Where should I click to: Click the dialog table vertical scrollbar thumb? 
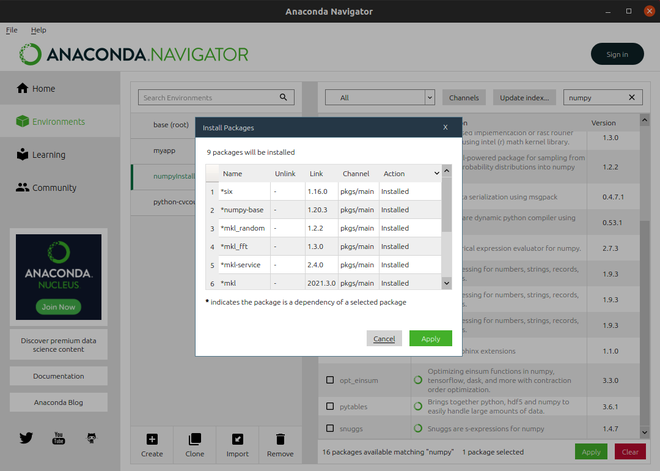tap(447, 204)
